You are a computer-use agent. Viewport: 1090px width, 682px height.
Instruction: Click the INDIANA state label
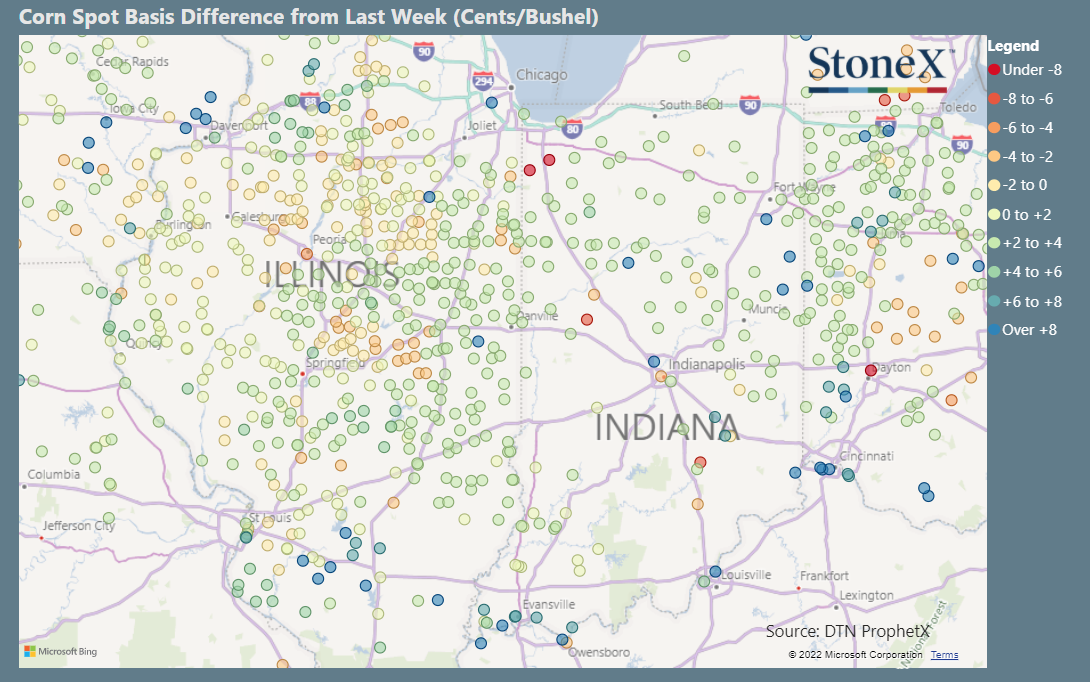pos(666,427)
